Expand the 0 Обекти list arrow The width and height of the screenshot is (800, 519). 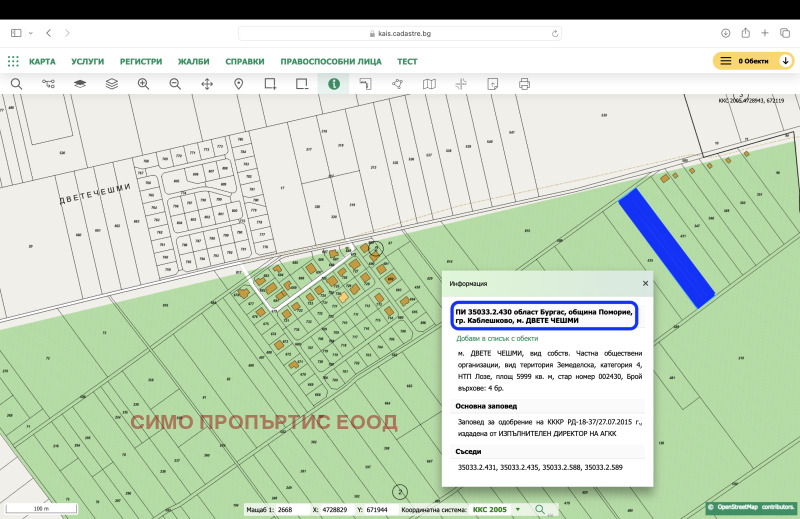[786, 61]
